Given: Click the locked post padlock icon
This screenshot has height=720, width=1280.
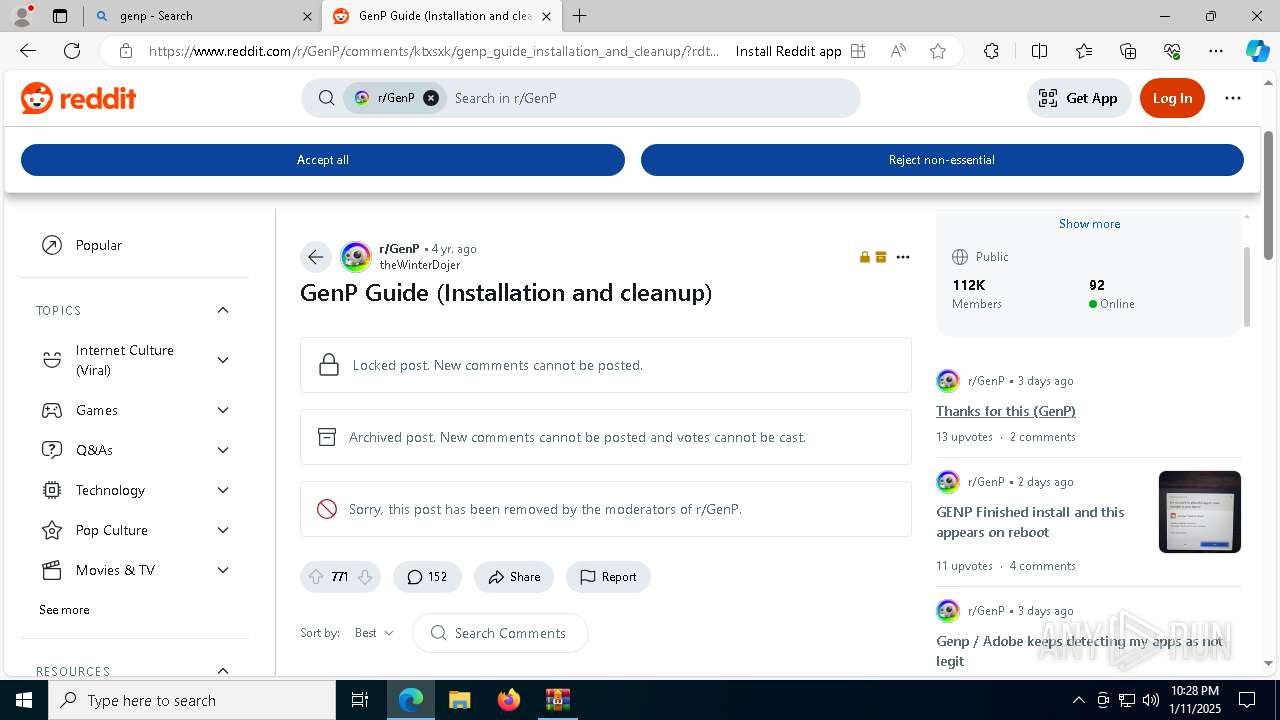Looking at the screenshot, I should pos(328,365).
